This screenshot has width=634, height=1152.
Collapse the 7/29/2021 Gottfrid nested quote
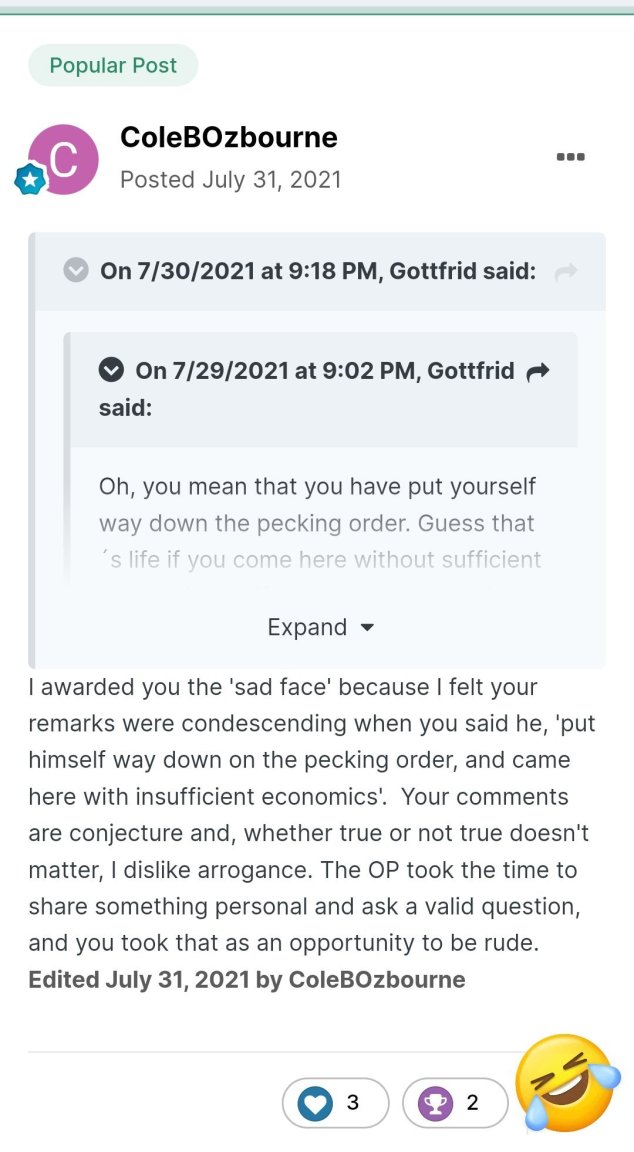(x=111, y=370)
